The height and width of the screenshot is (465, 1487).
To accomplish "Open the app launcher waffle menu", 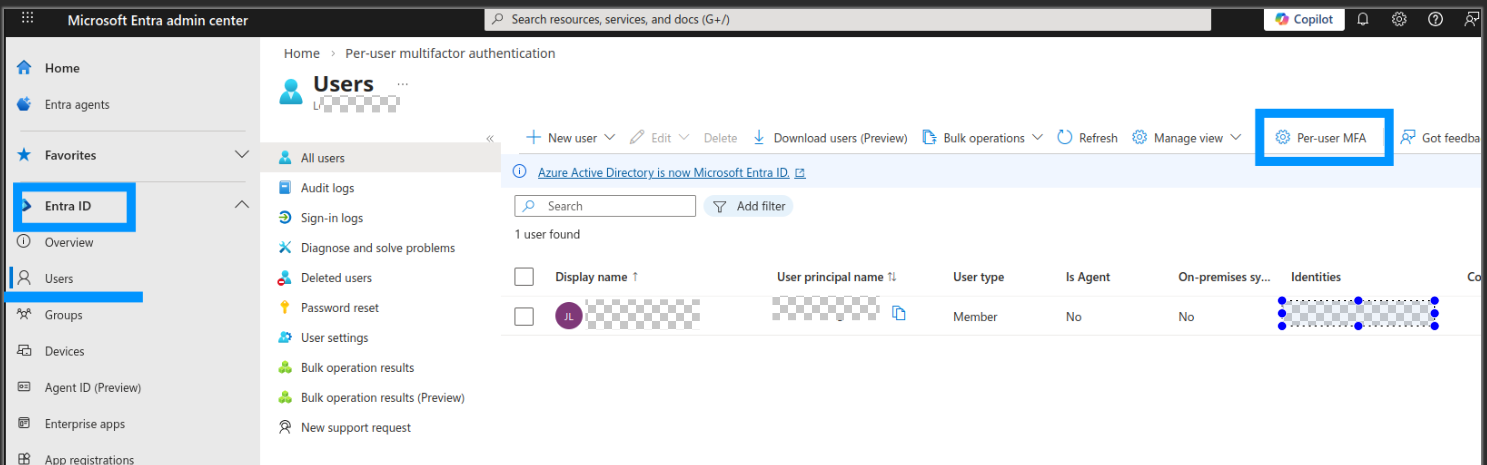I will pos(27,19).
